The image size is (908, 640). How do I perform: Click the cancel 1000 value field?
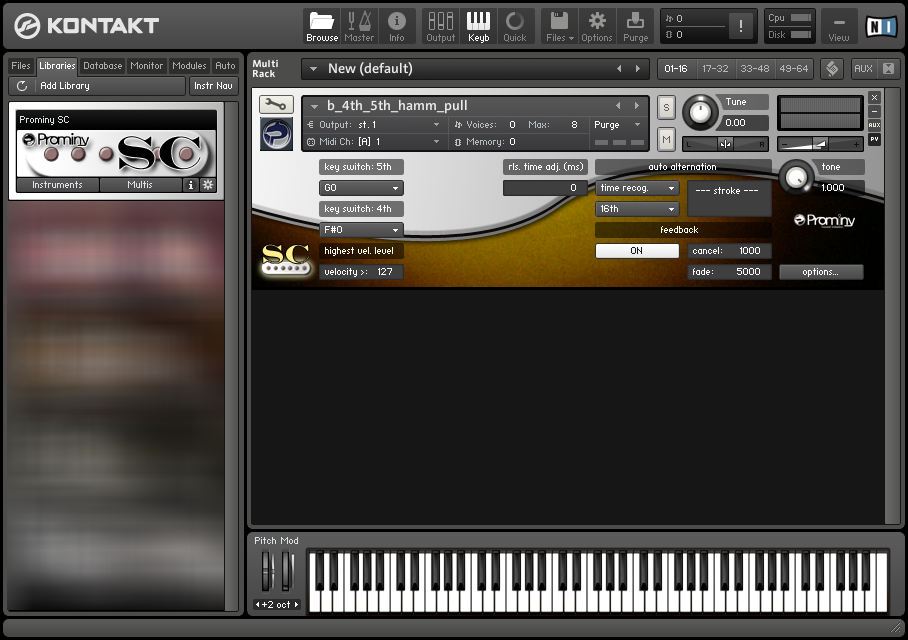(x=729, y=251)
